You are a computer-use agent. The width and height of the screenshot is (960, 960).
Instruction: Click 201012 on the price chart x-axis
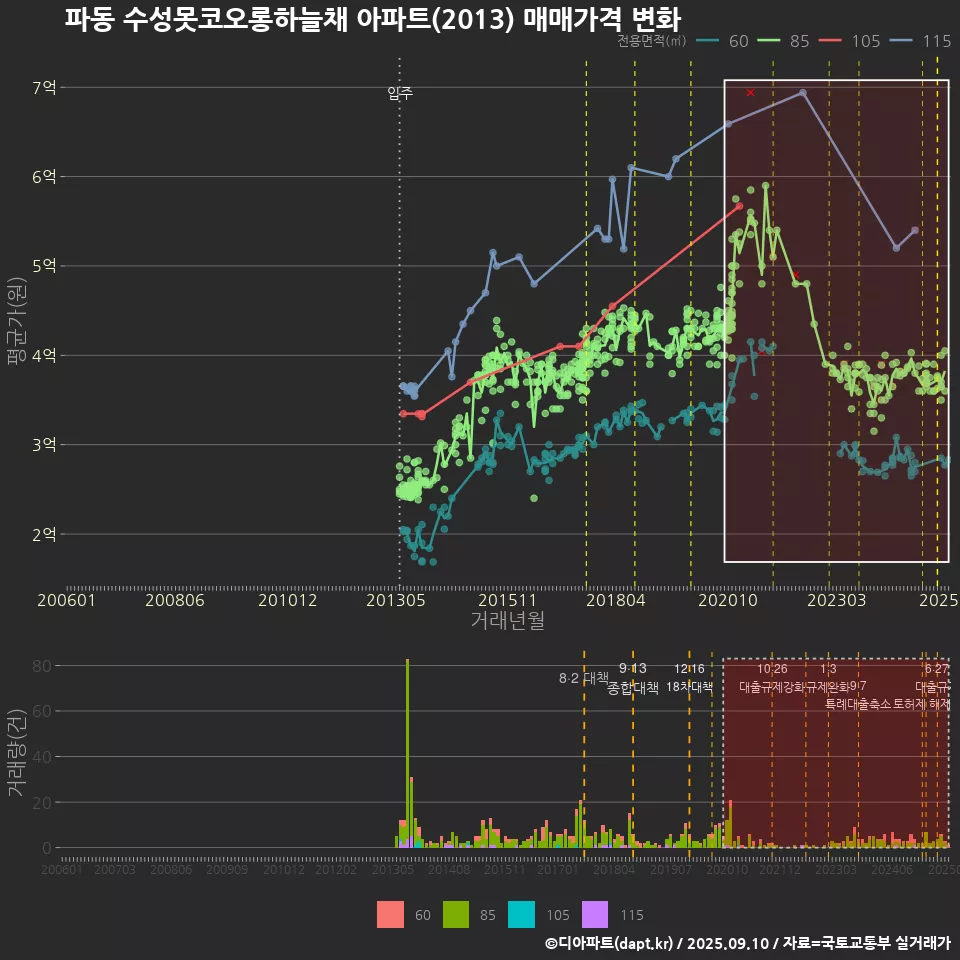[x=288, y=600]
